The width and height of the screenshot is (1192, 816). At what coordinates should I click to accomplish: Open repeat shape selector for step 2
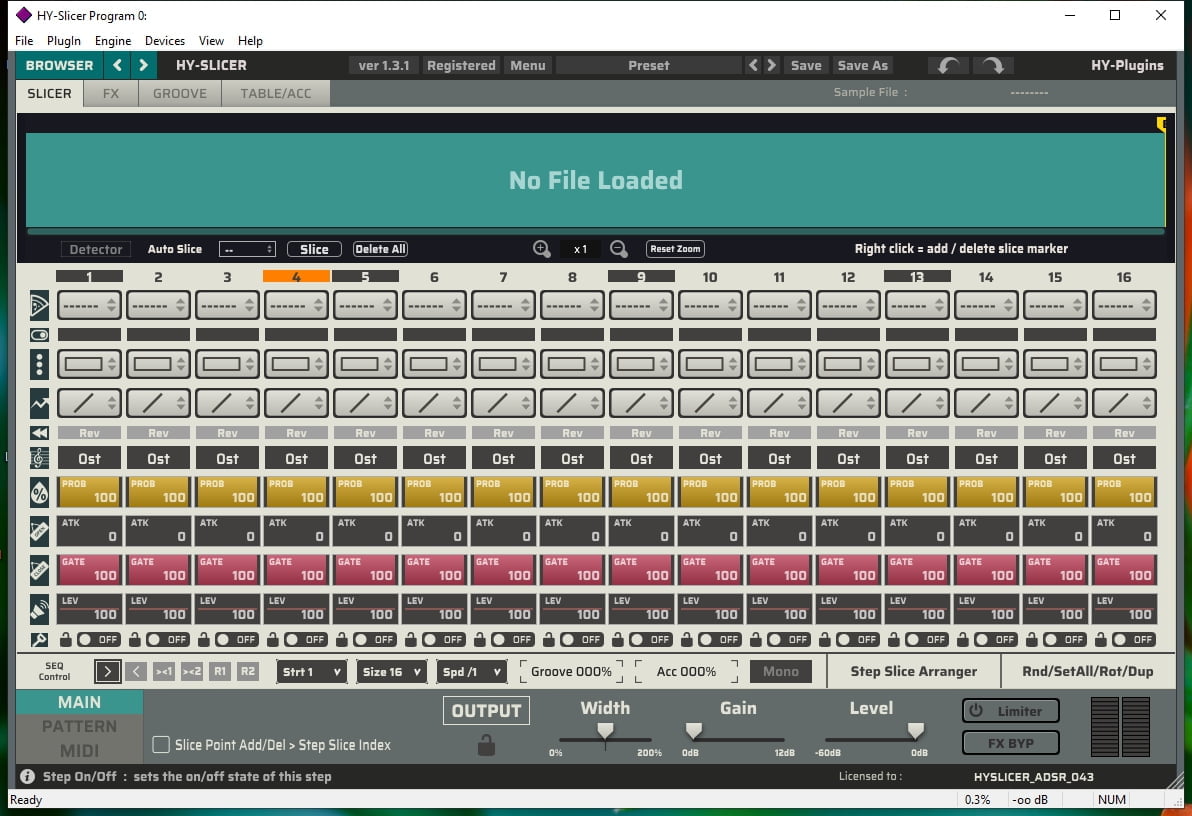(x=158, y=364)
